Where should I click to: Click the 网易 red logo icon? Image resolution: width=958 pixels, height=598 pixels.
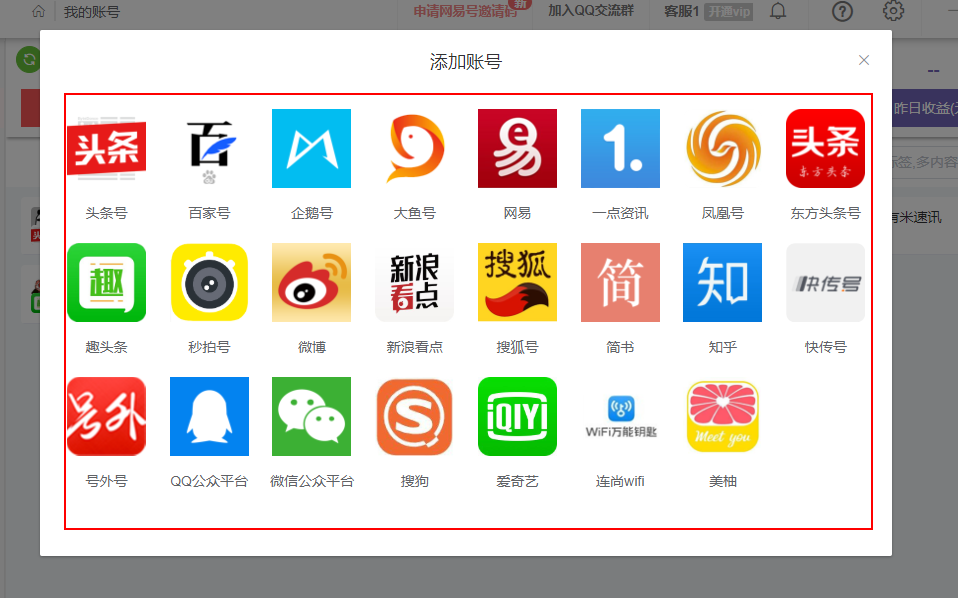coord(517,149)
